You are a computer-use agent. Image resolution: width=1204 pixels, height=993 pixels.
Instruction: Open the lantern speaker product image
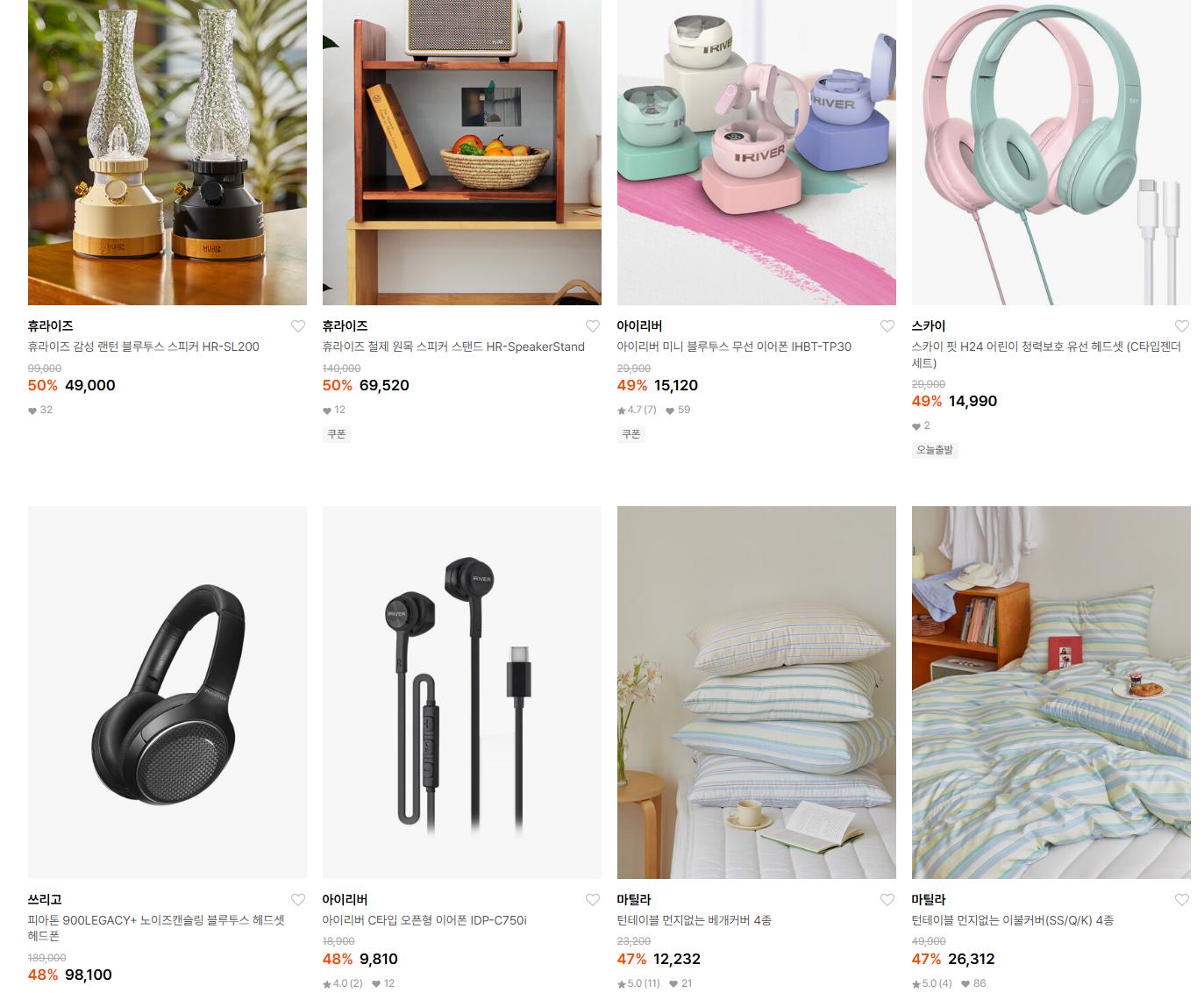pyautogui.click(x=167, y=153)
